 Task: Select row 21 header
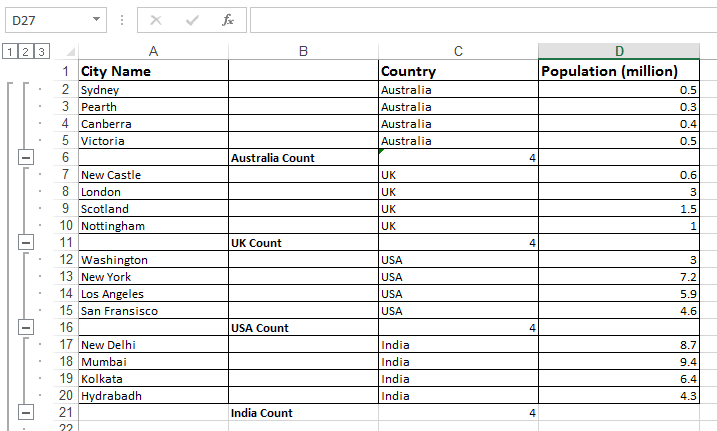tap(66, 413)
